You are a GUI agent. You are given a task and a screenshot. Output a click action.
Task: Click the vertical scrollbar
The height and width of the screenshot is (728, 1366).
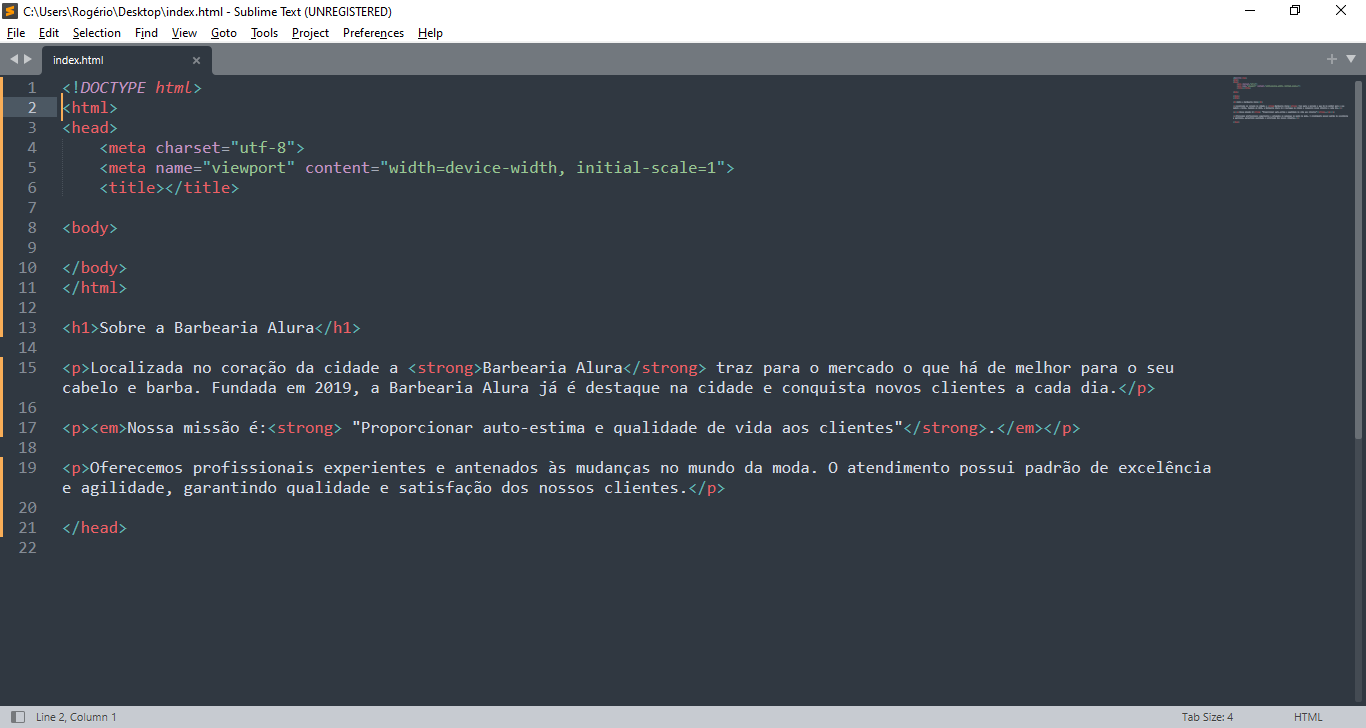(1359, 258)
